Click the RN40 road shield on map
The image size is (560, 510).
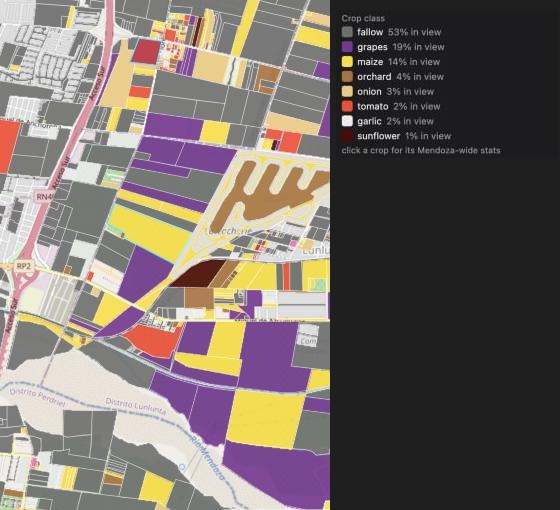tap(45, 196)
